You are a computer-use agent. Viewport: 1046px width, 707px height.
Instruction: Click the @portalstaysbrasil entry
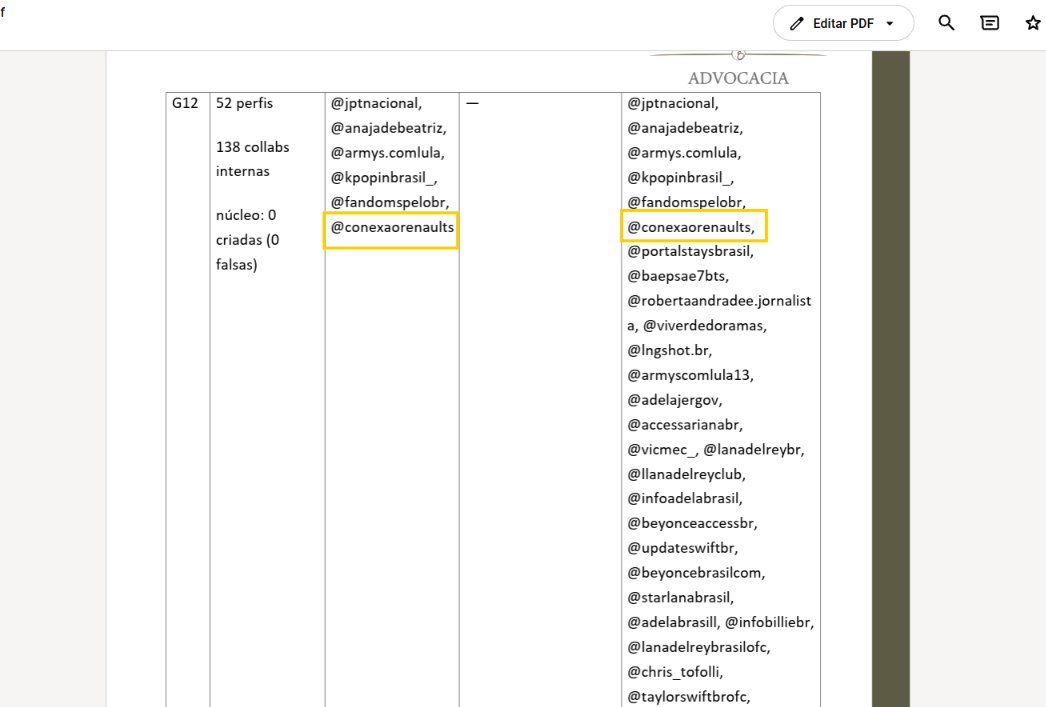pos(690,251)
